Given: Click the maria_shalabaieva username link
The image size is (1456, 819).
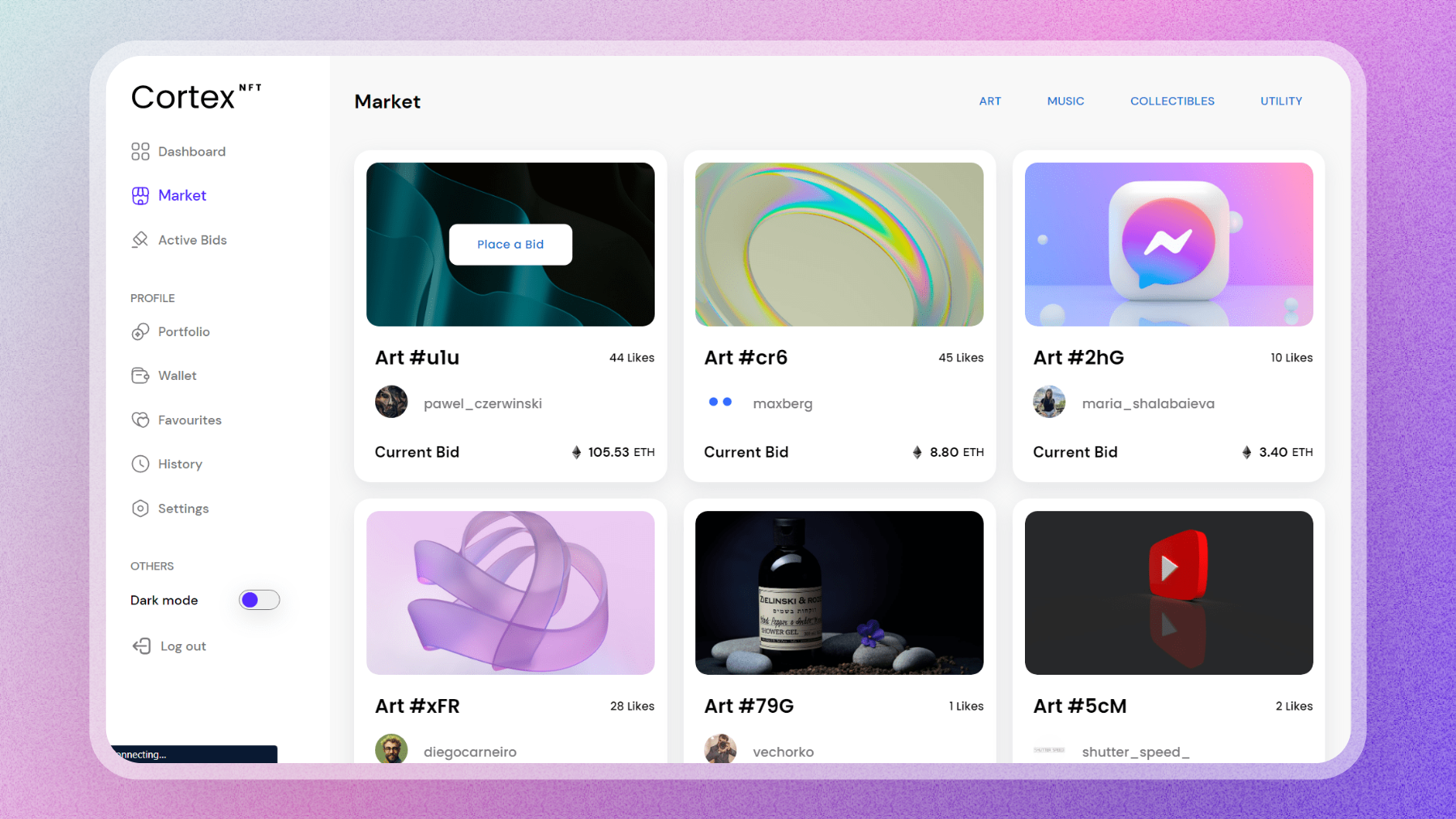Looking at the screenshot, I should pos(1147,403).
